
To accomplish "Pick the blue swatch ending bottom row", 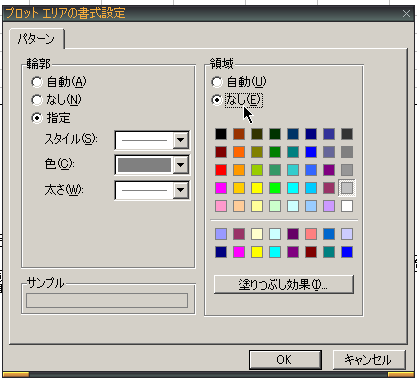I will point(347,252).
